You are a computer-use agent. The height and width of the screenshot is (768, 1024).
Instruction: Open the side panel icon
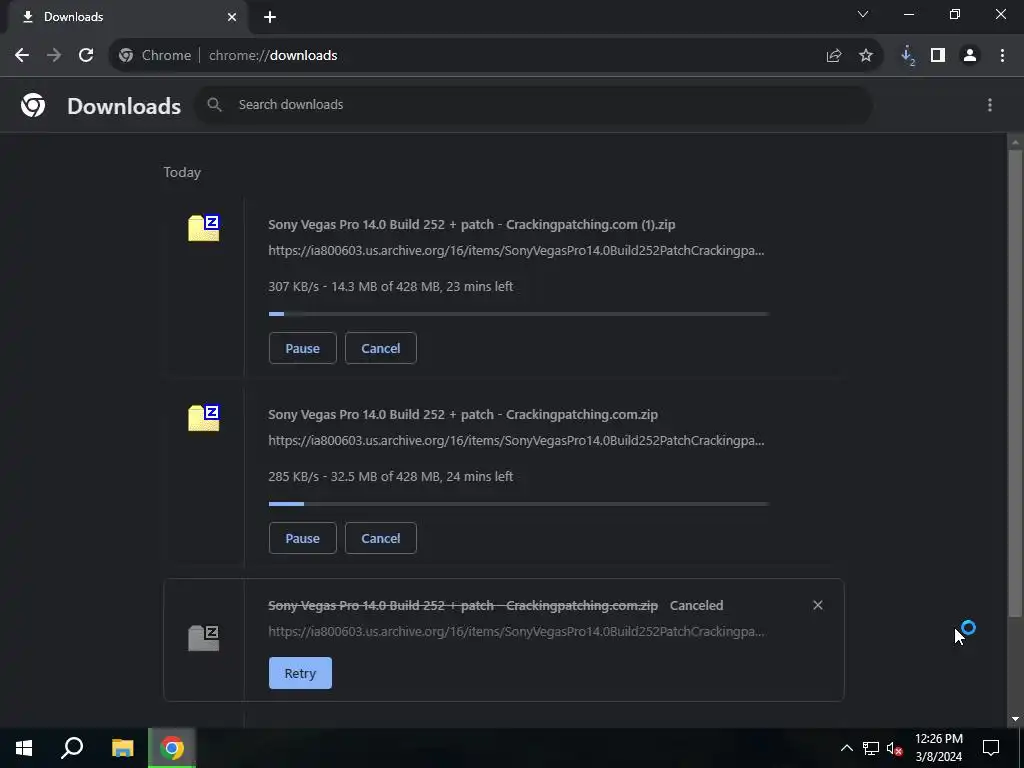pos(938,56)
